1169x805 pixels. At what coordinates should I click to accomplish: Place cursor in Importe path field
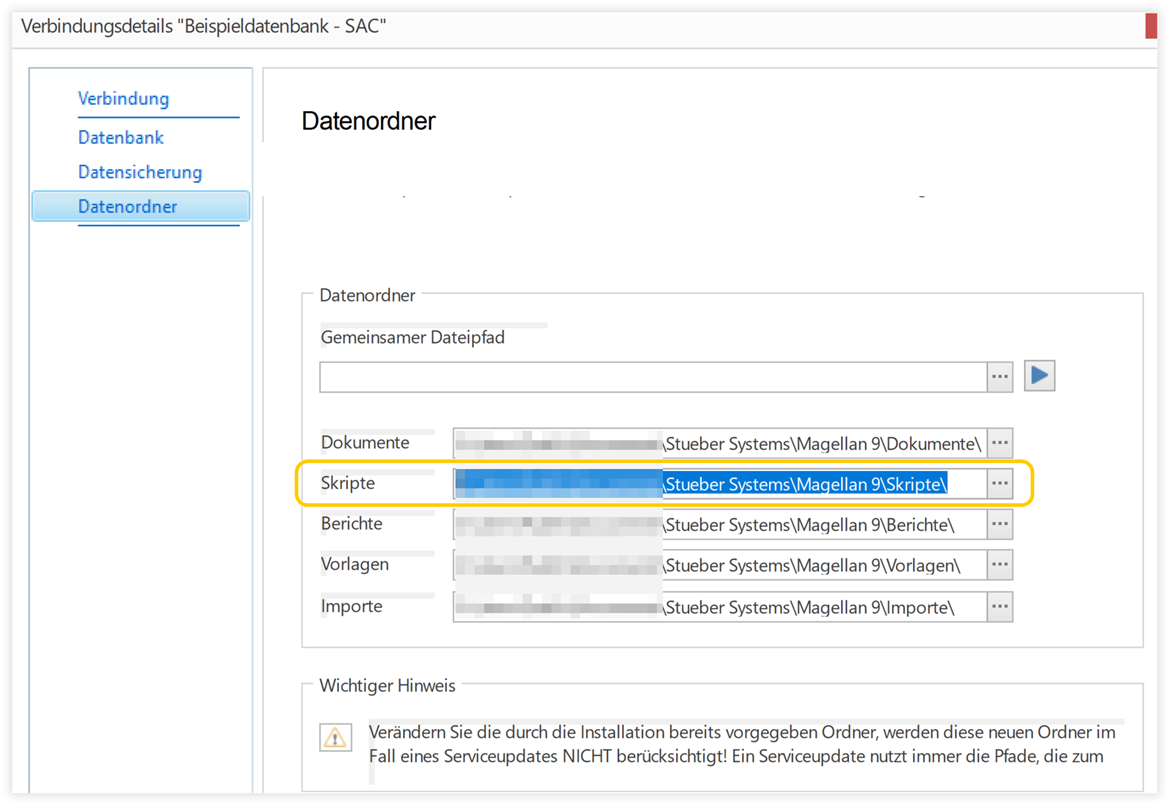click(x=720, y=606)
